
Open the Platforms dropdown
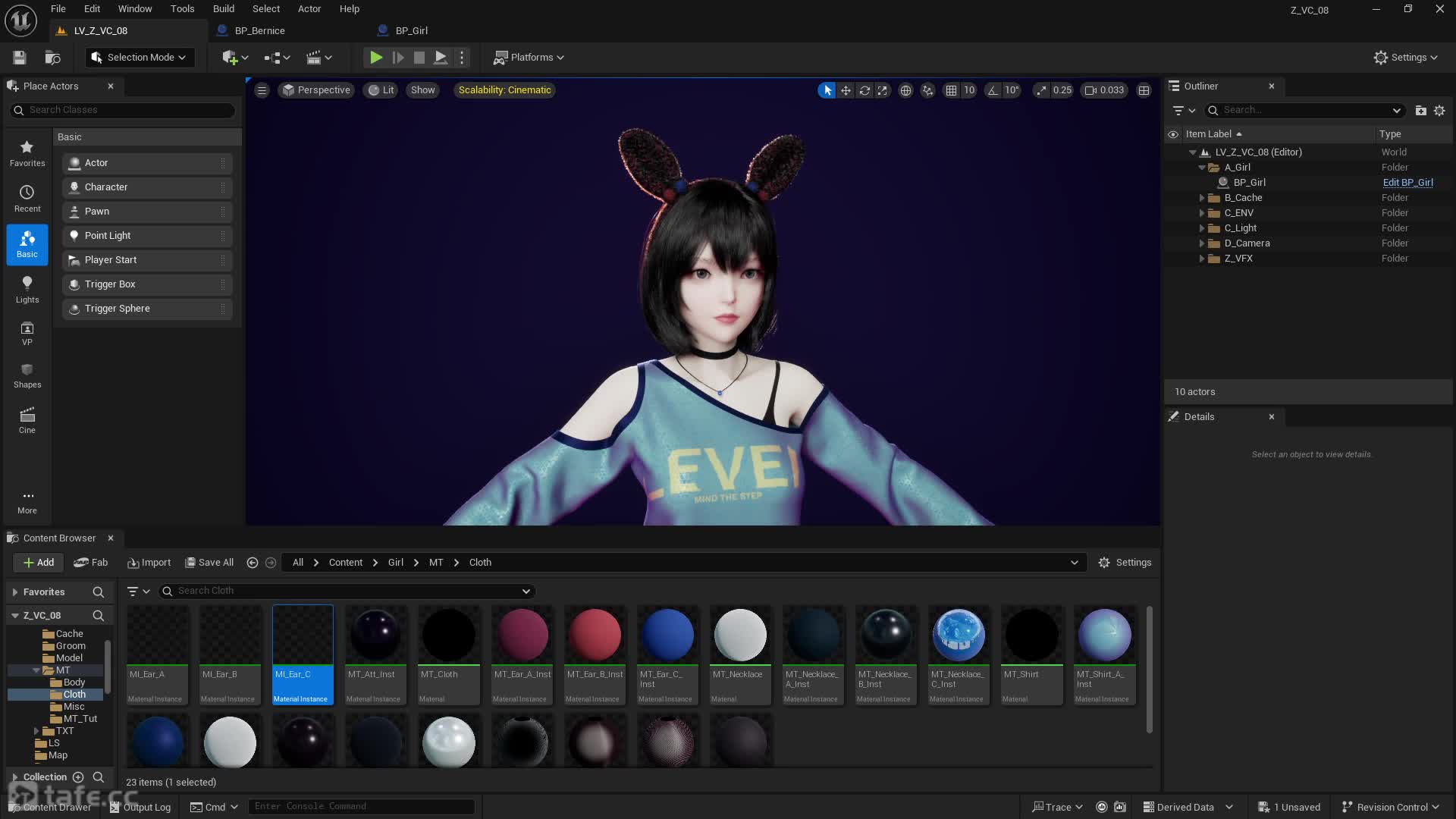[x=529, y=58]
